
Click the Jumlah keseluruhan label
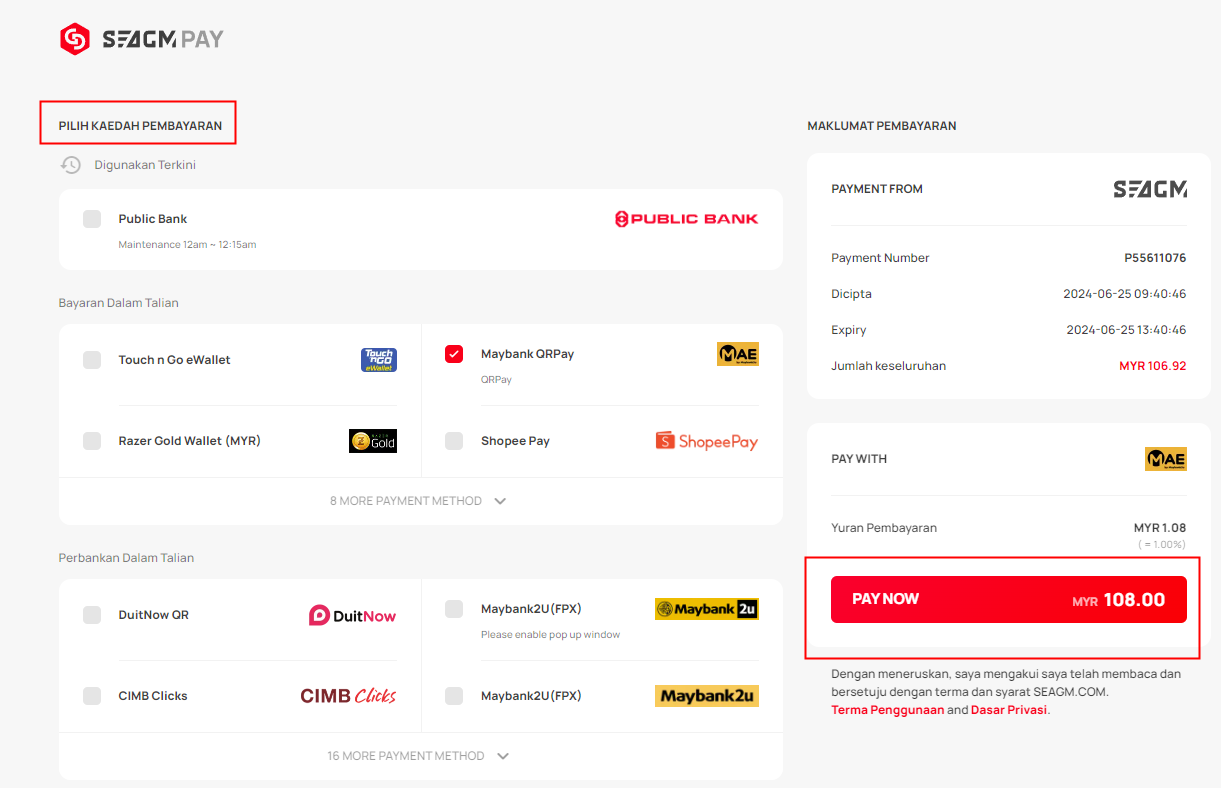[889, 366]
